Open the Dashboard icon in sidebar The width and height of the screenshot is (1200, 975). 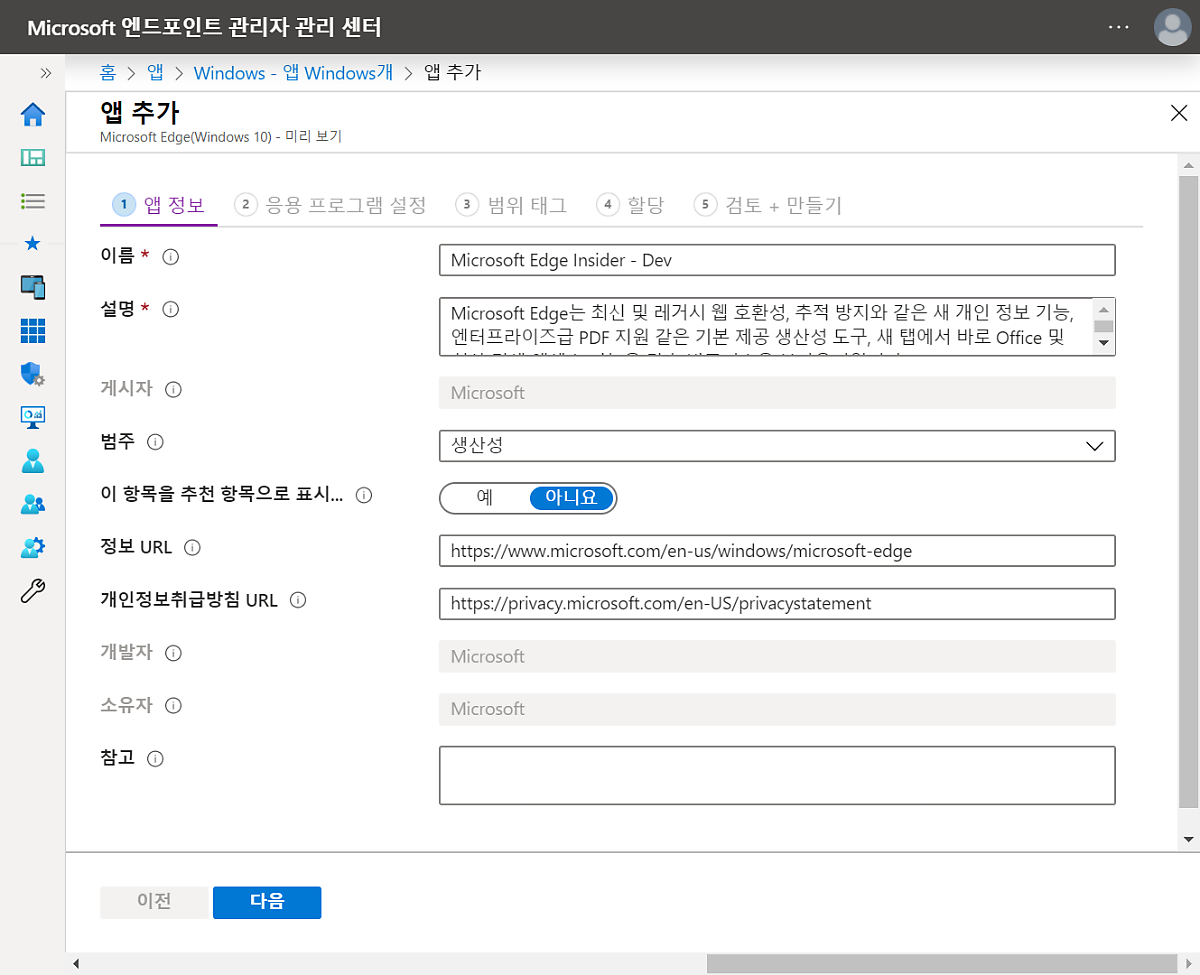33,158
